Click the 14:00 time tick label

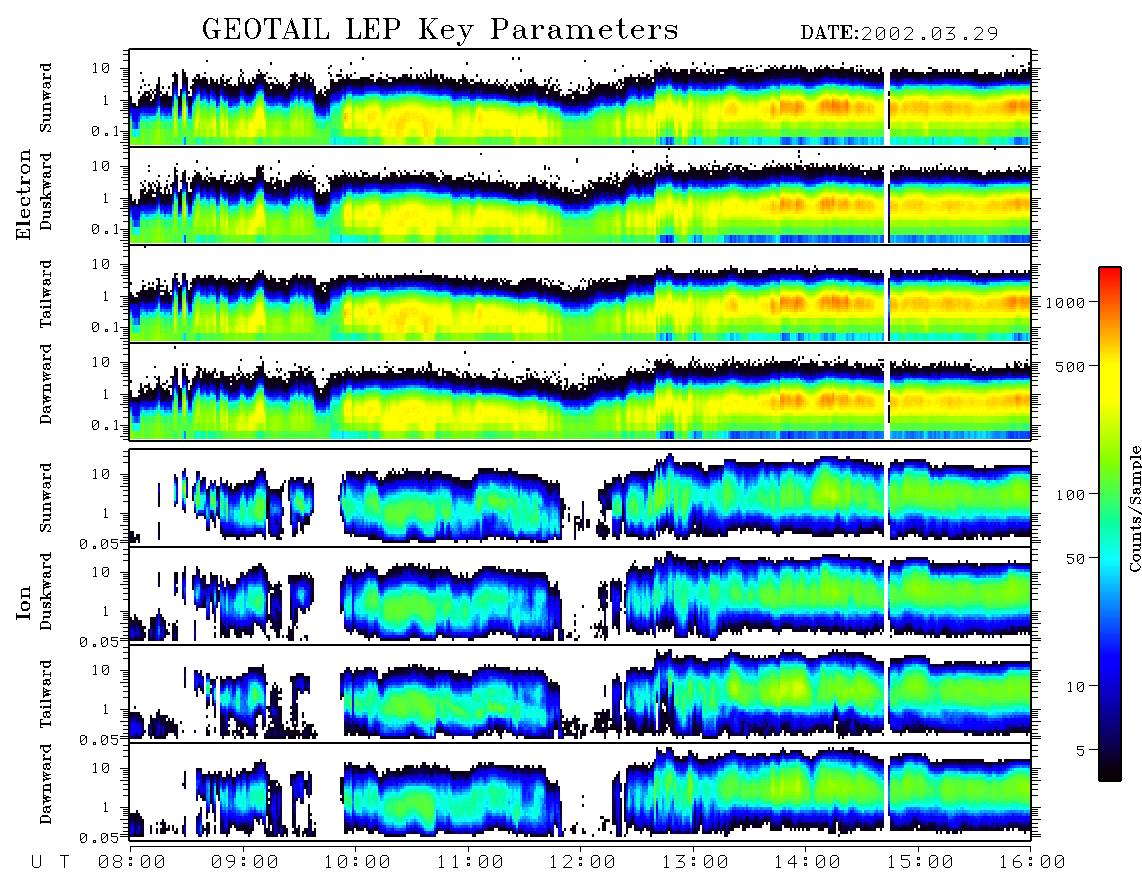pos(807,862)
